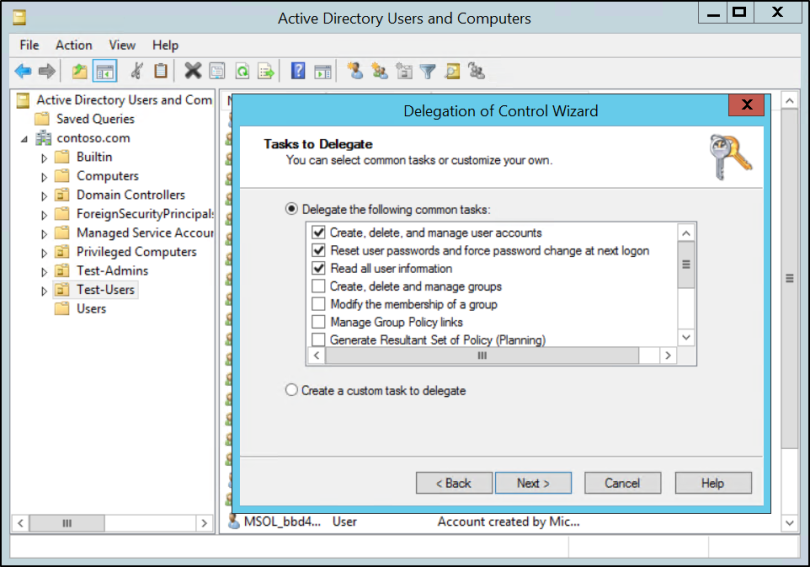The width and height of the screenshot is (810, 567).
Task: Open the Properties toolbar icon
Action: coord(217,71)
